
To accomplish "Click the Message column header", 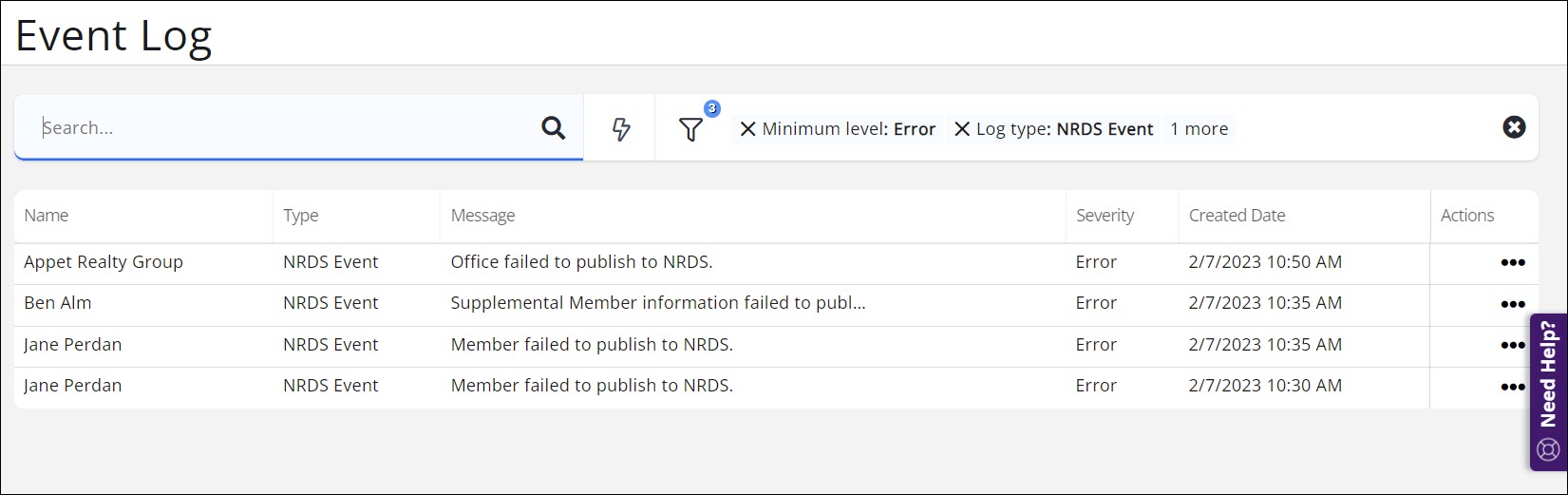I will click(482, 216).
